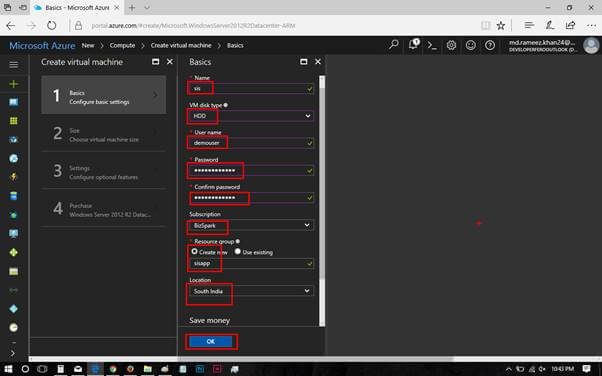Screen dimensions: 602x376
Task: Open the Subscription dropdown
Action: coord(251,225)
